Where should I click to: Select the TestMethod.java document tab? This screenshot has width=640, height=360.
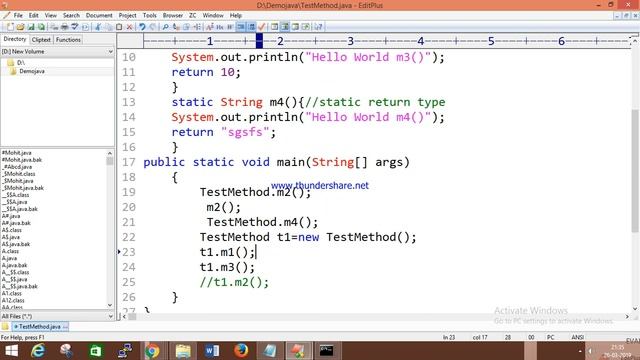click(x=40, y=327)
